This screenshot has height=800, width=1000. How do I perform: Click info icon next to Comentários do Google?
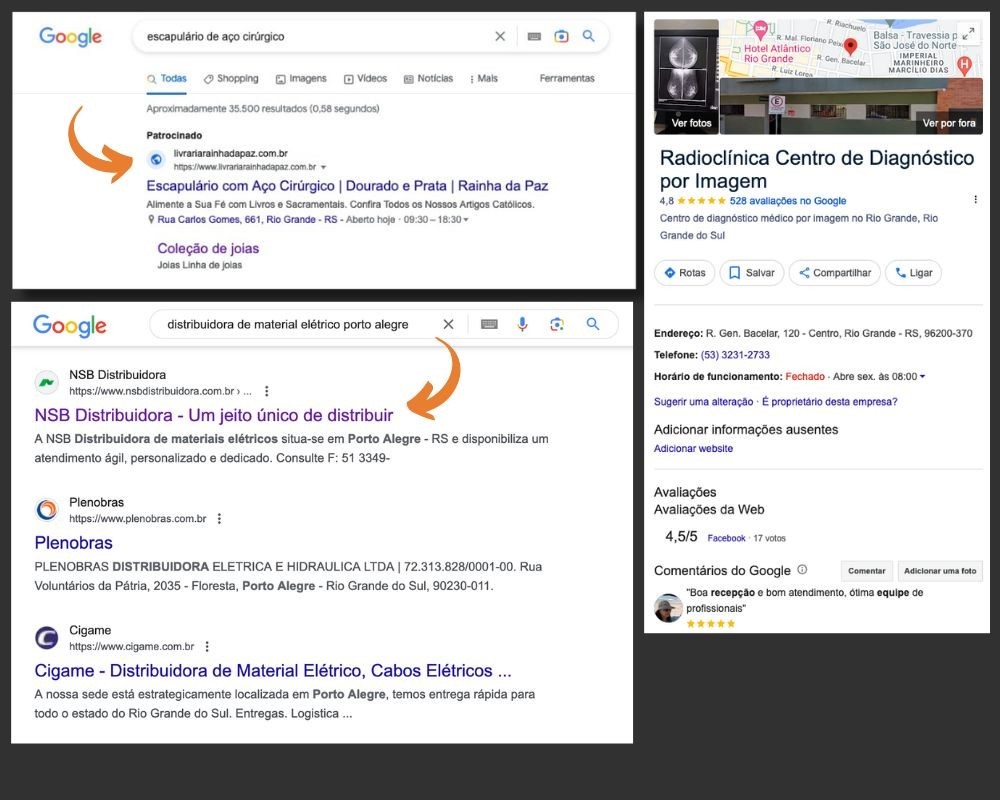tap(802, 570)
